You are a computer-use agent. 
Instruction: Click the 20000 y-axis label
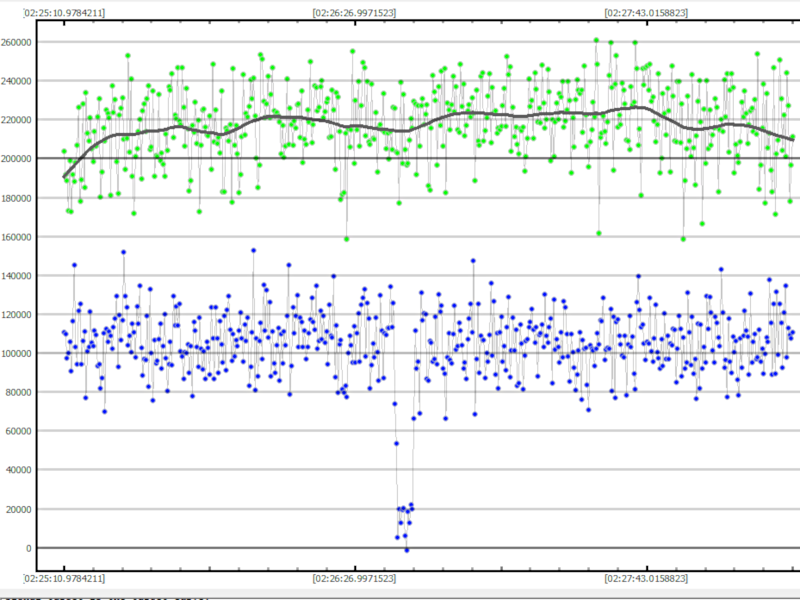click(x=20, y=510)
